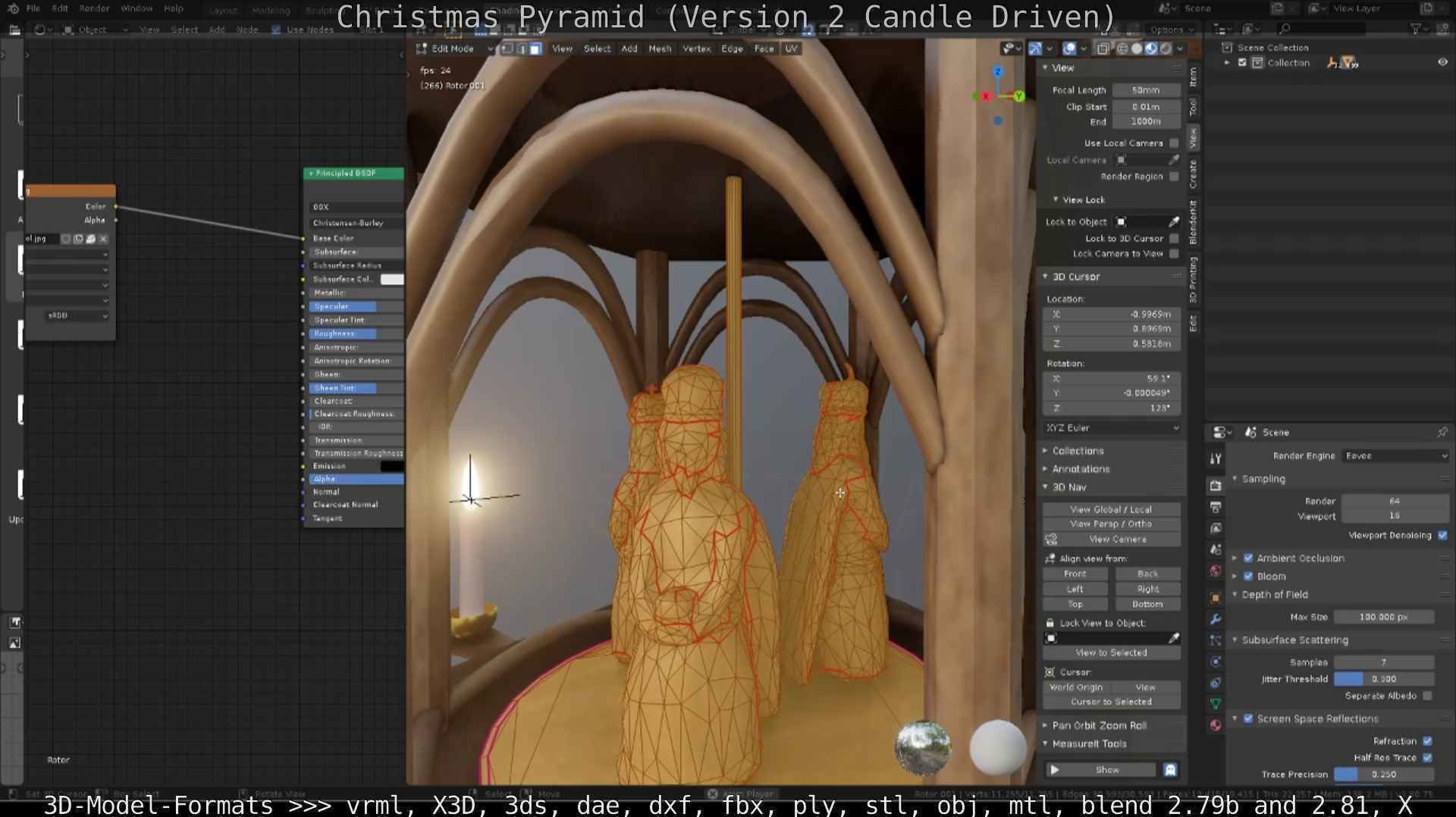Toggle Render Region checkbox
1456x817 pixels.
click(1174, 177)
